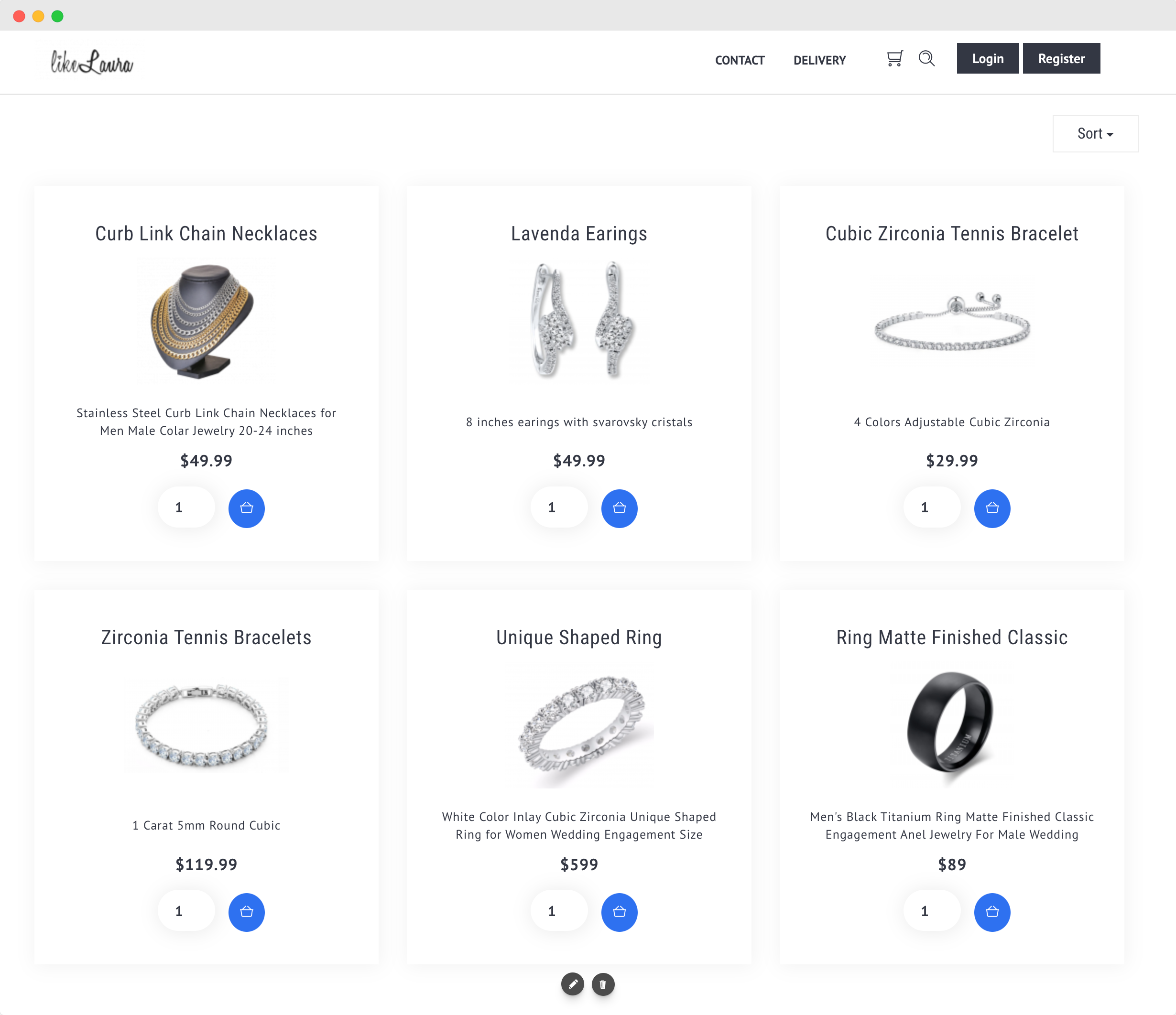The width and height of the screenshot is (1176, 1015).
Task: Add Ring Matte Finished Classic to basket
Action: point(992,912)
